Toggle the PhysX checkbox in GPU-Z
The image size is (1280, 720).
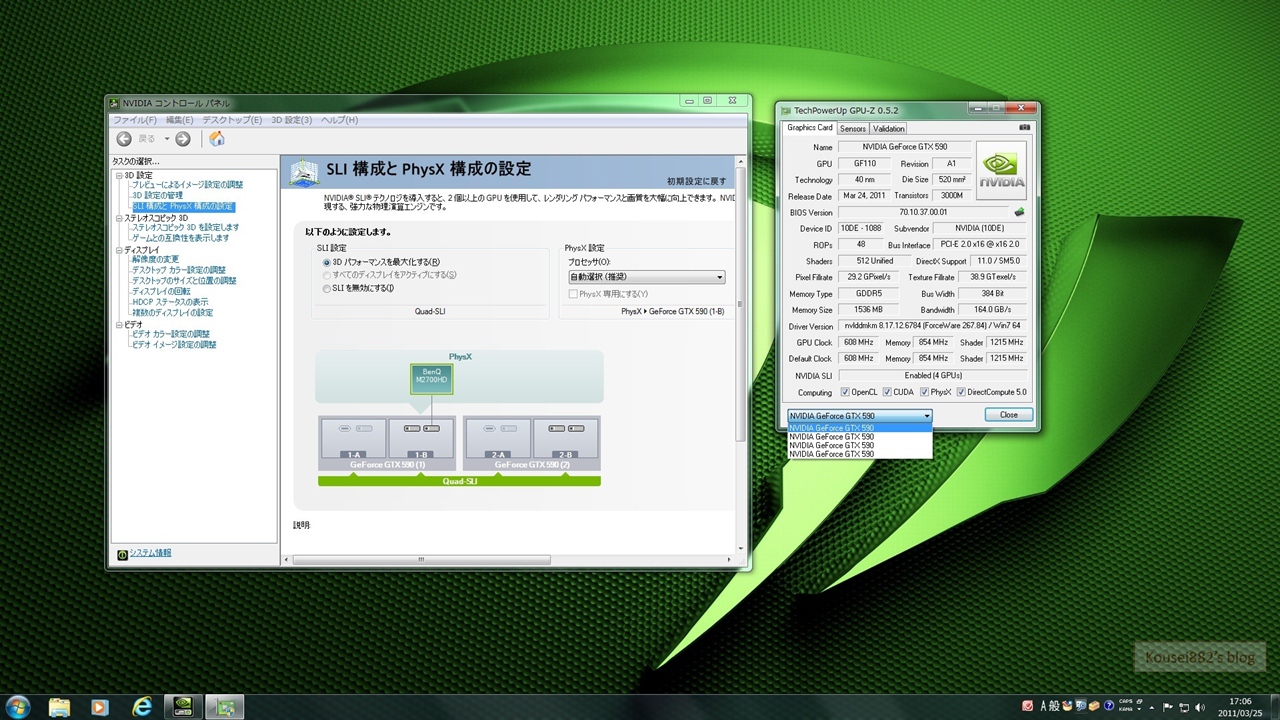pos(924,392)
